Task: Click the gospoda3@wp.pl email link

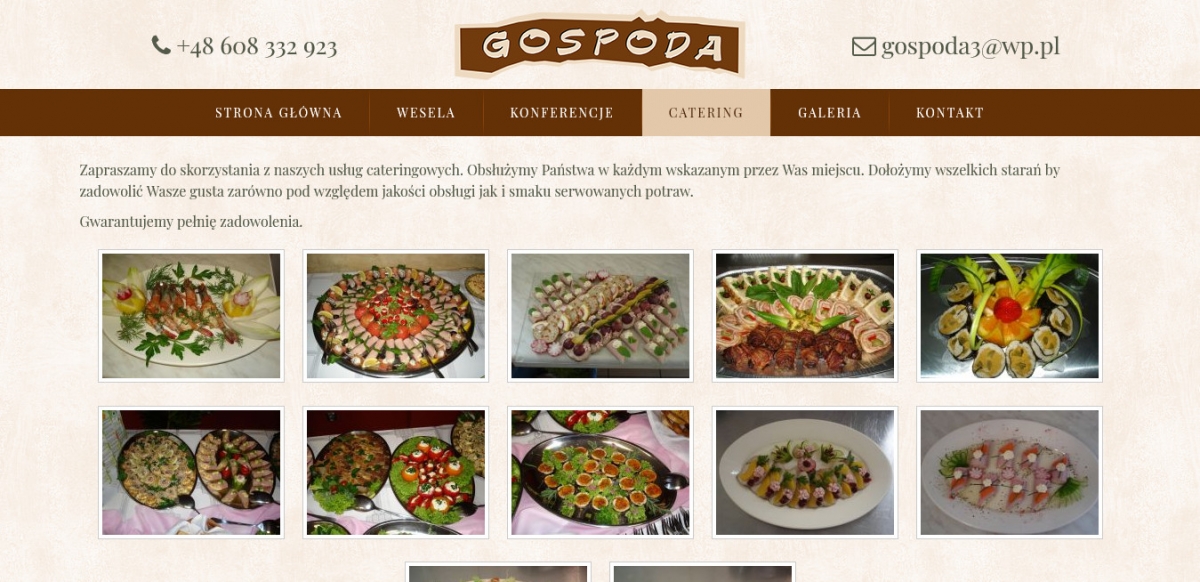Action: [970, 47]
